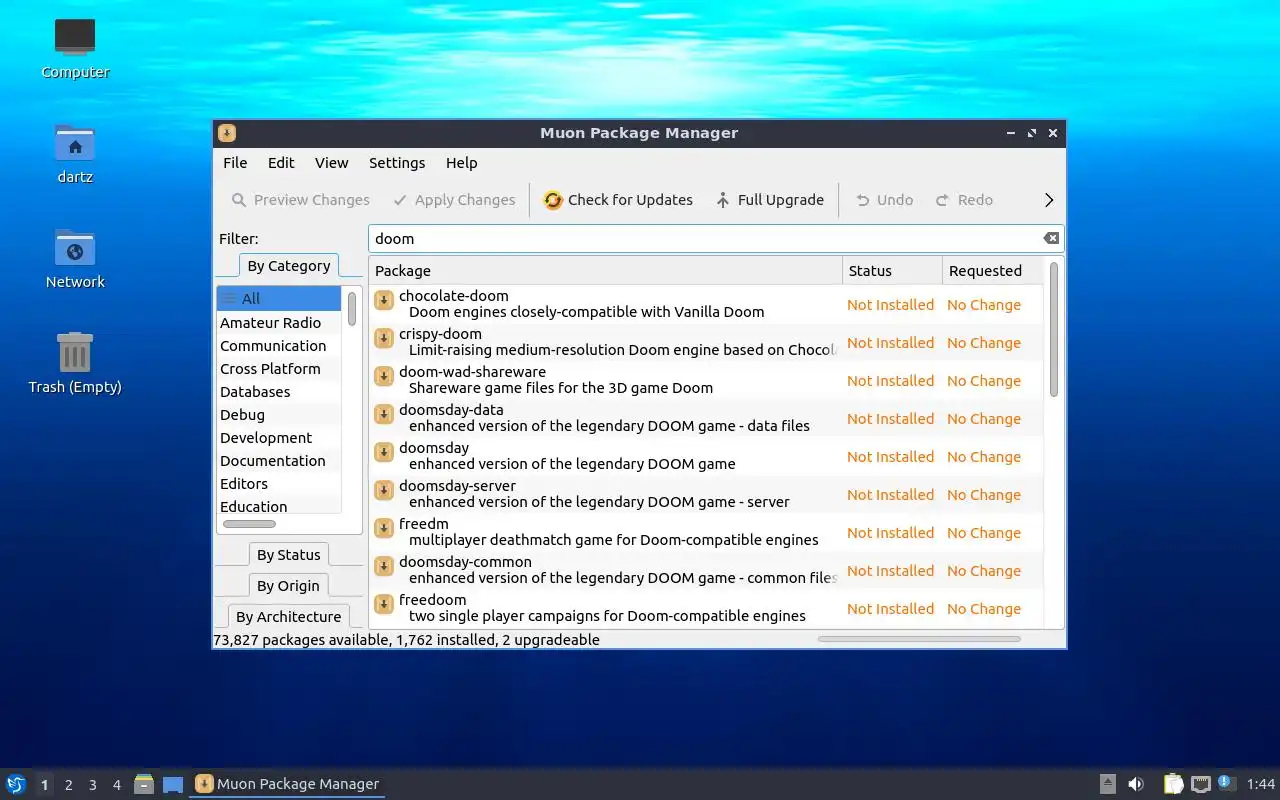The height and width of the screenshot is (800, 1280).
Task: Click the package list vertical scrollbar
Action: point(1054,328)
